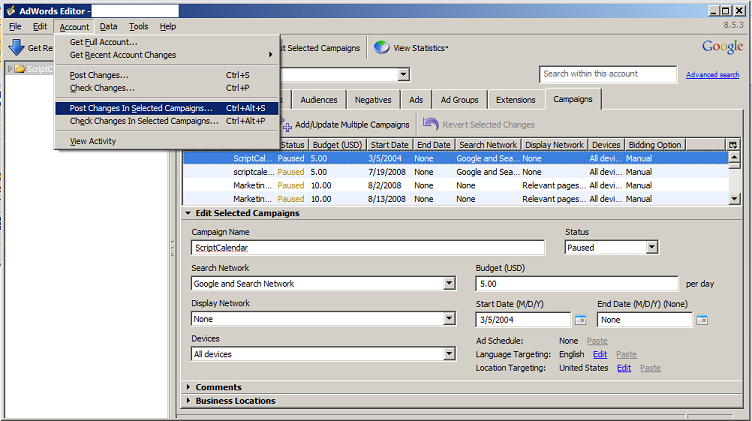The height and width of the screenshot is (421, 752).
Task: Click the Get Recent Changes download arrow icon
Action: pos(16,47)
